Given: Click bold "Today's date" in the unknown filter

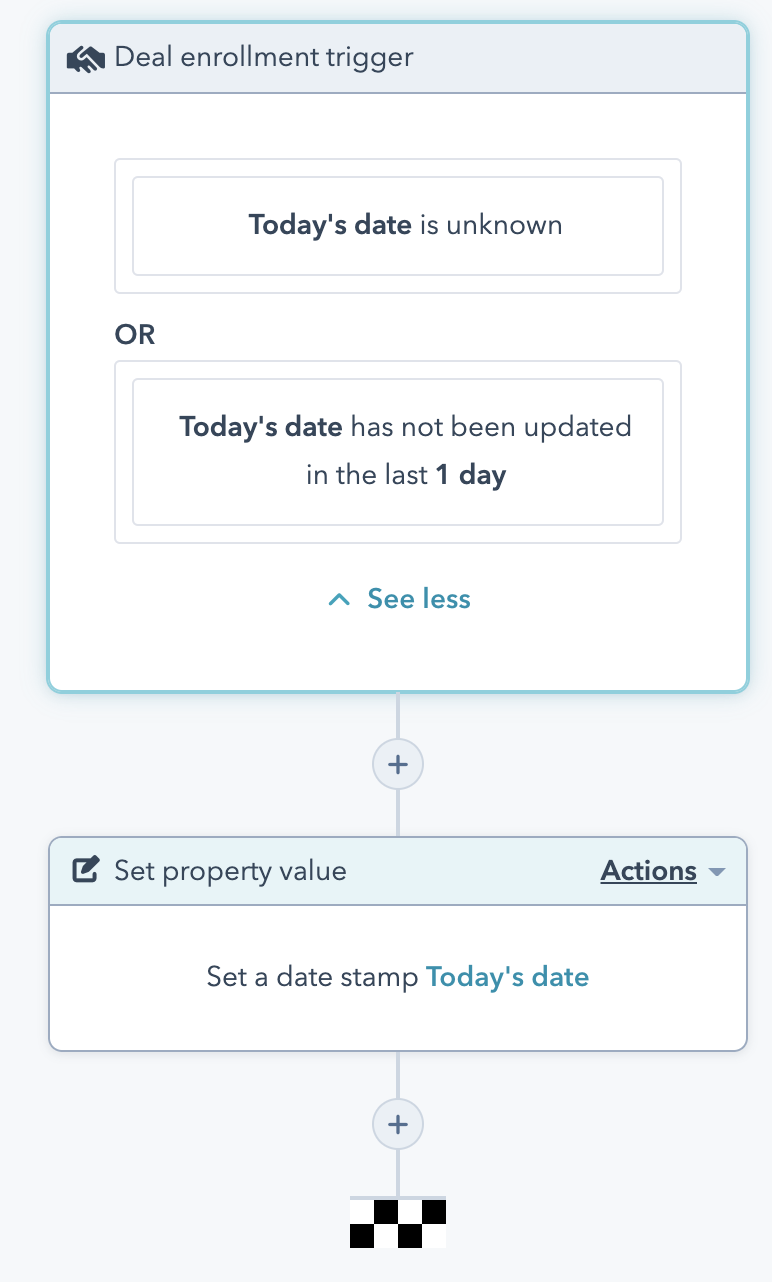Looking at the screenshot, I should point(330,225).
